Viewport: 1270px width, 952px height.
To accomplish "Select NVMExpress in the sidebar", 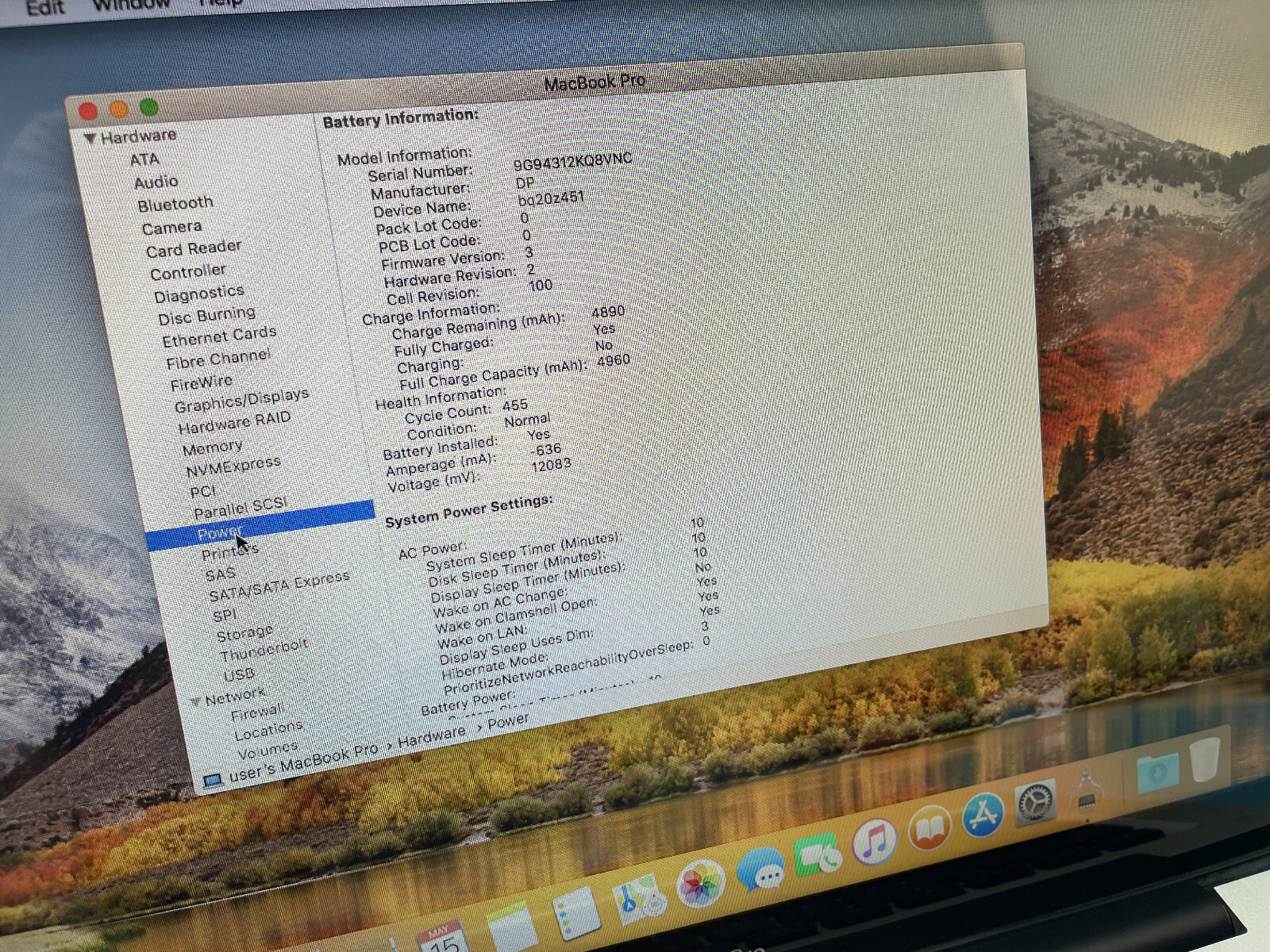I will pos(233,466).
